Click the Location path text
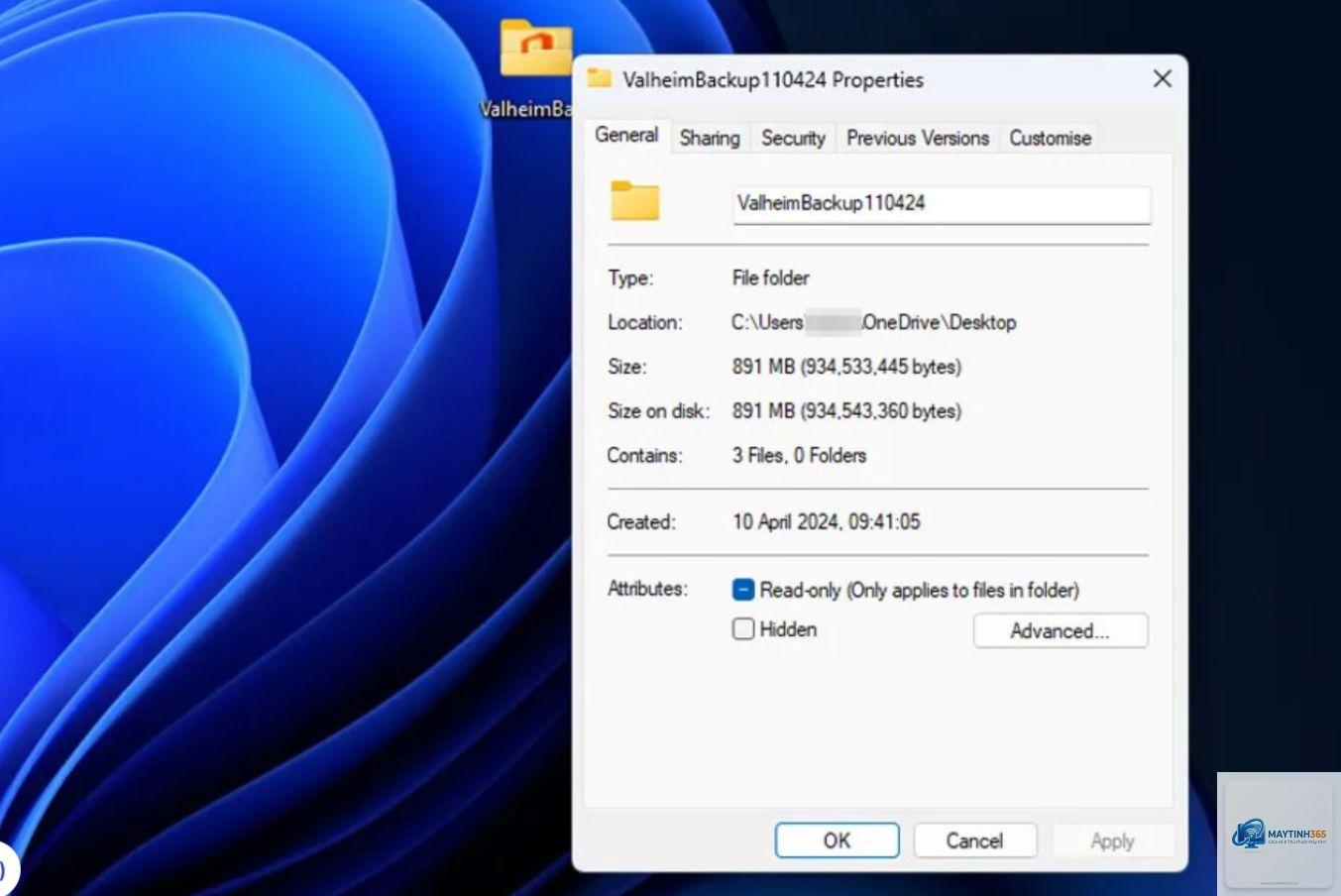Screen dimensions: 1341x896 [x=874, y=322]
